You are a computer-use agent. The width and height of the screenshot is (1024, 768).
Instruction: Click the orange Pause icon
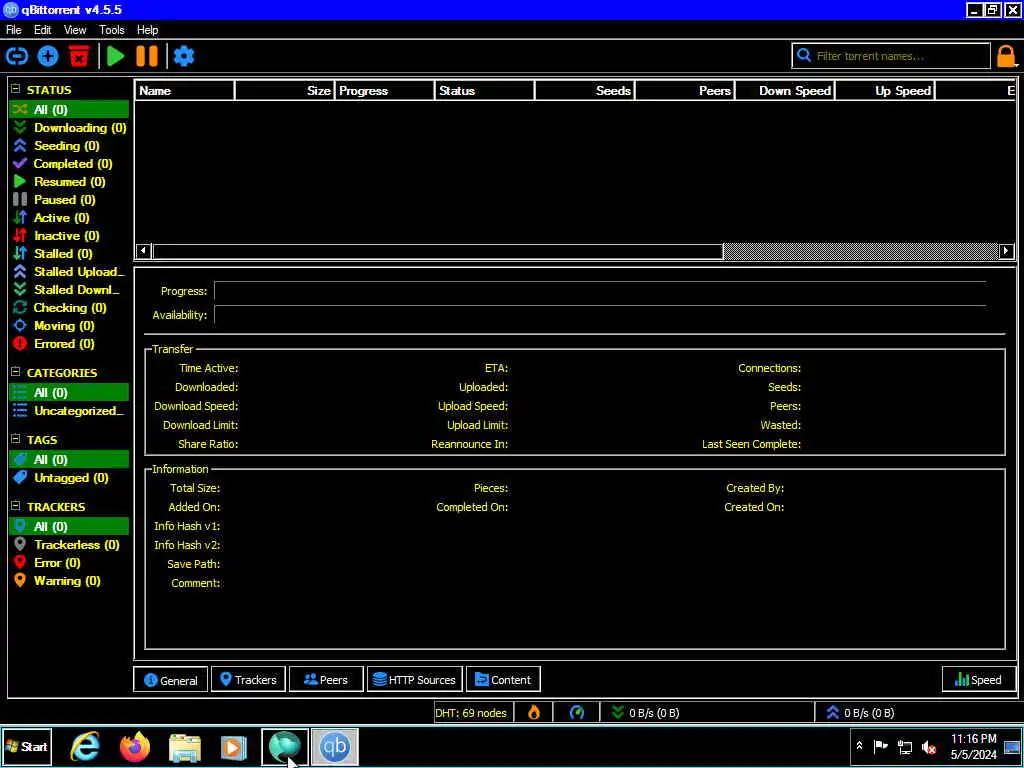[147, 56]
